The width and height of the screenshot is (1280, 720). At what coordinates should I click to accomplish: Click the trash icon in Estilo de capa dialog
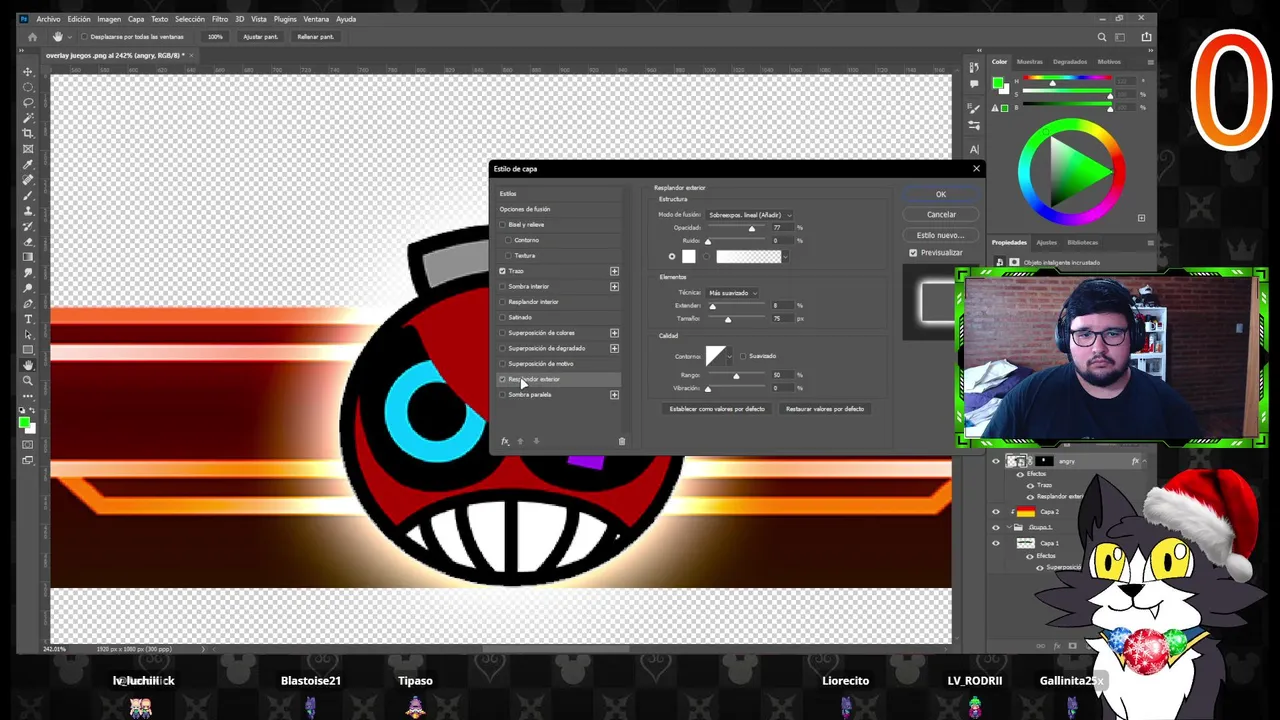pos(622,441)
